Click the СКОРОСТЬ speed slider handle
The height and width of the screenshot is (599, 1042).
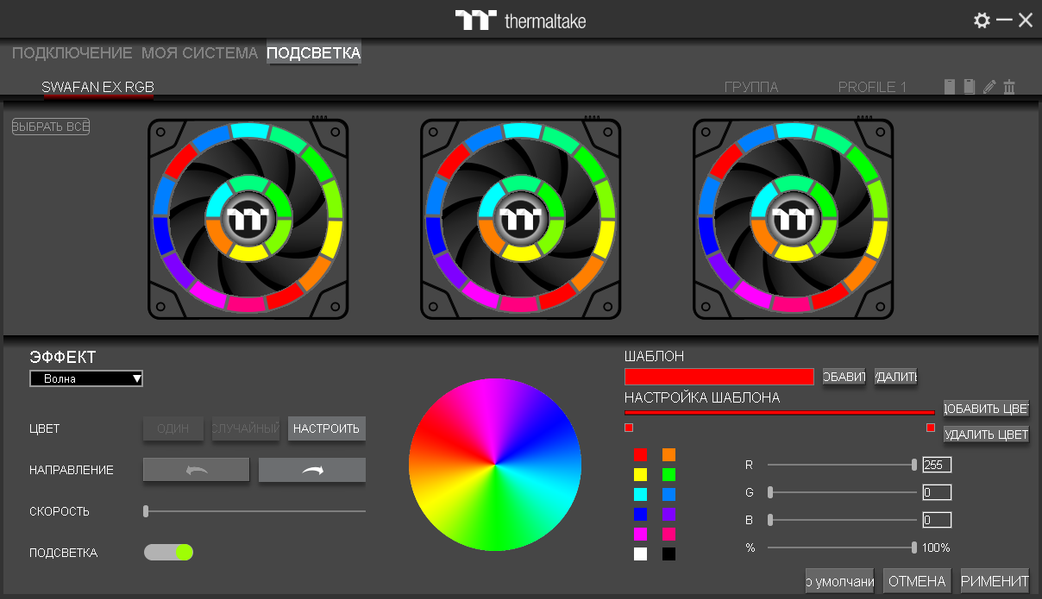click(x=146, y=511)
